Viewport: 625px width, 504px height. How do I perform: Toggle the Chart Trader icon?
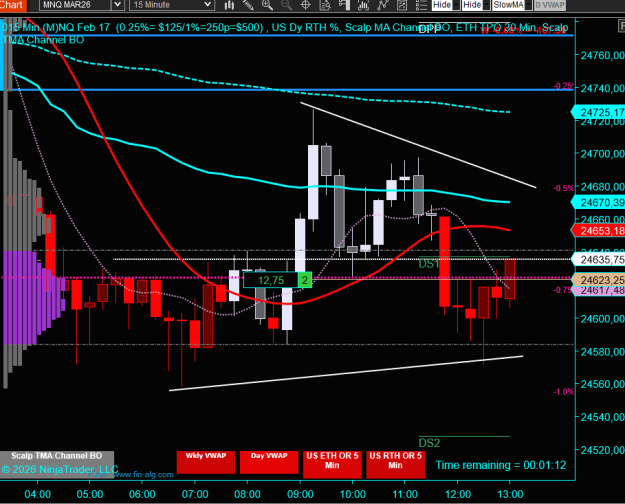tap(344, 5)
